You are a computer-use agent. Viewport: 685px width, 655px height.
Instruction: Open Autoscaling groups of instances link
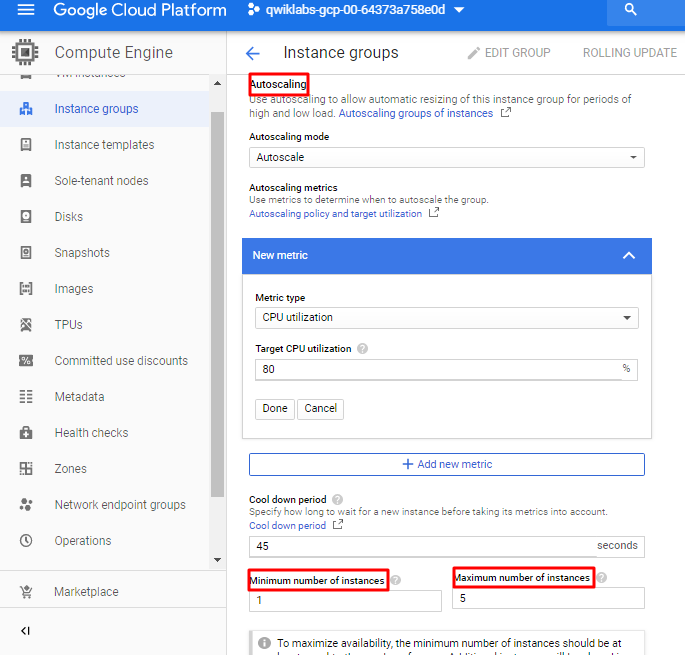click(415, 113)
